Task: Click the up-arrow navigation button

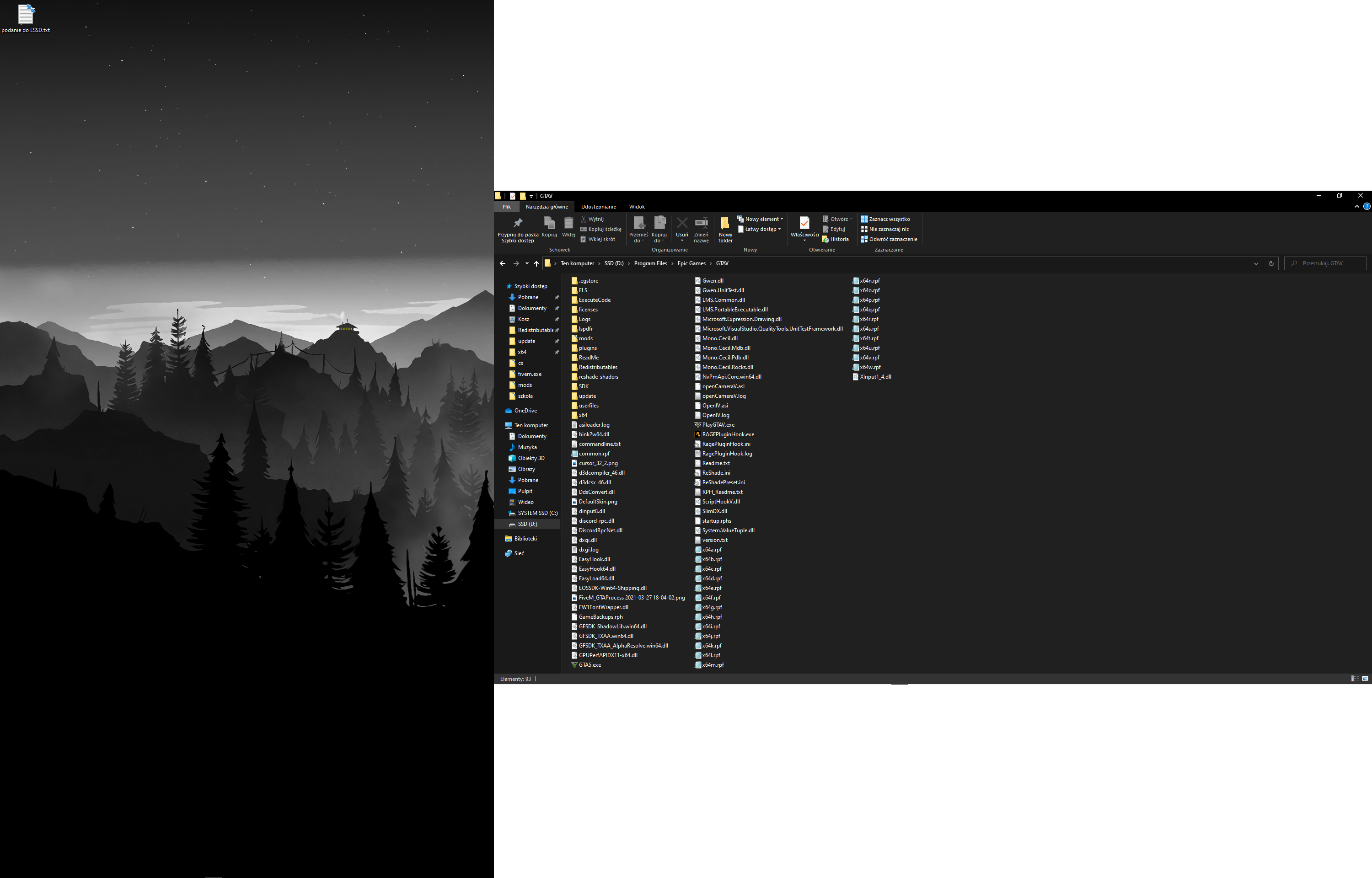Action: (x=536, y=263)
